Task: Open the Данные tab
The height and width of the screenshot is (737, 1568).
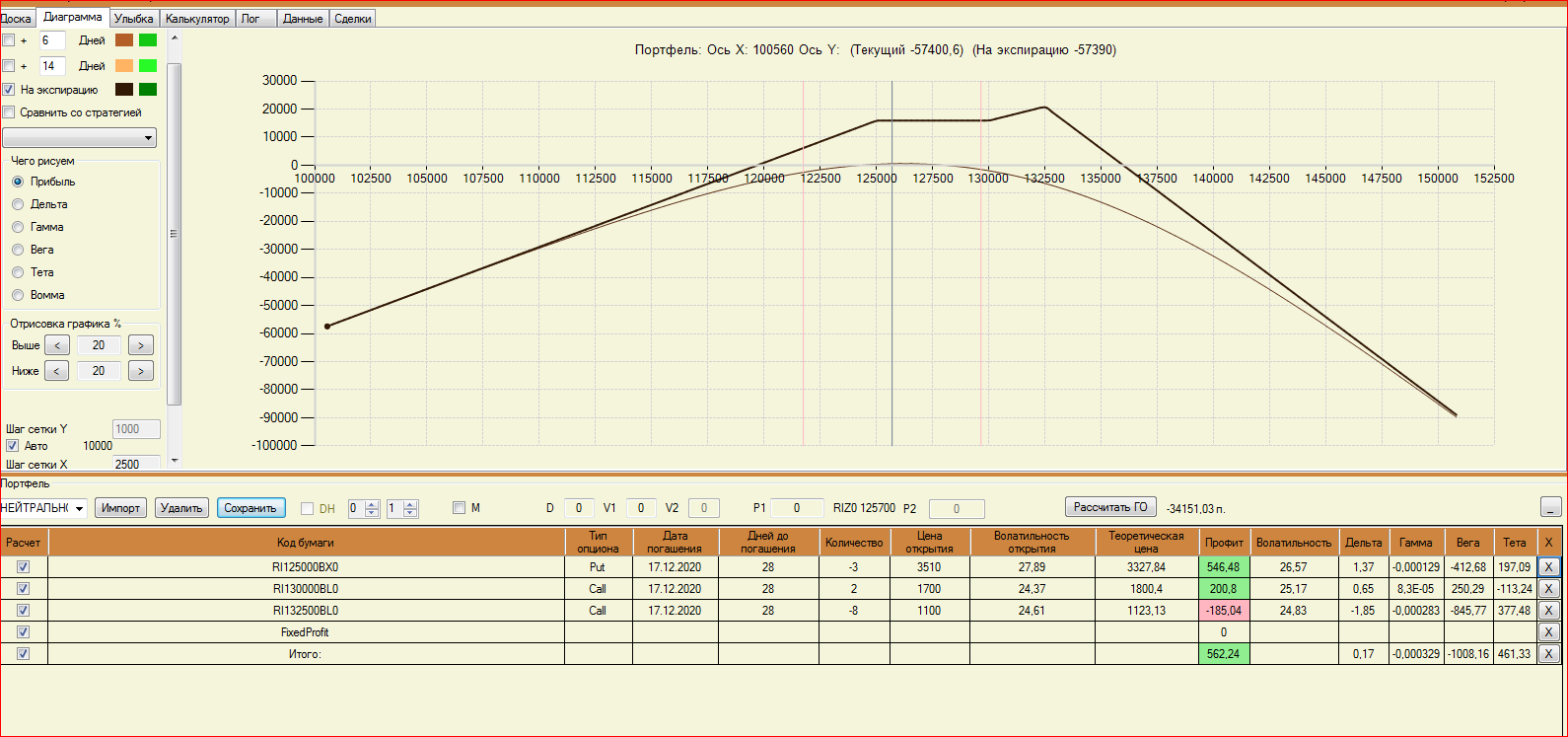Action: 303,19
